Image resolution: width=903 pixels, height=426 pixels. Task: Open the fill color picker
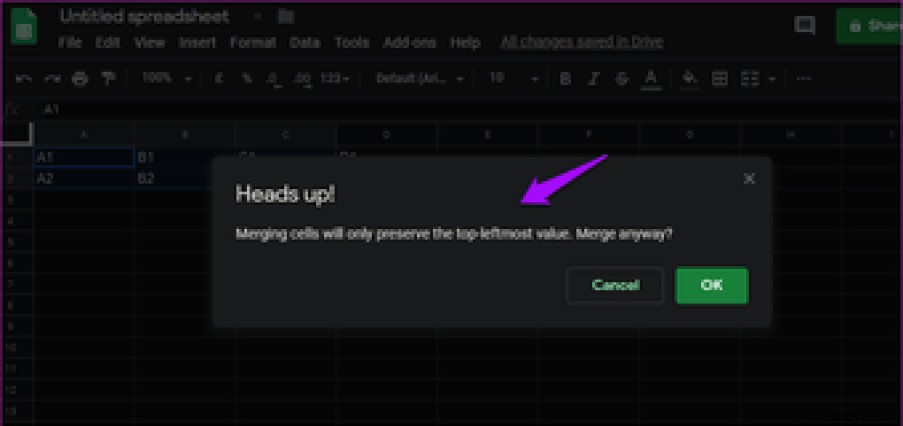tap(689, 79)
